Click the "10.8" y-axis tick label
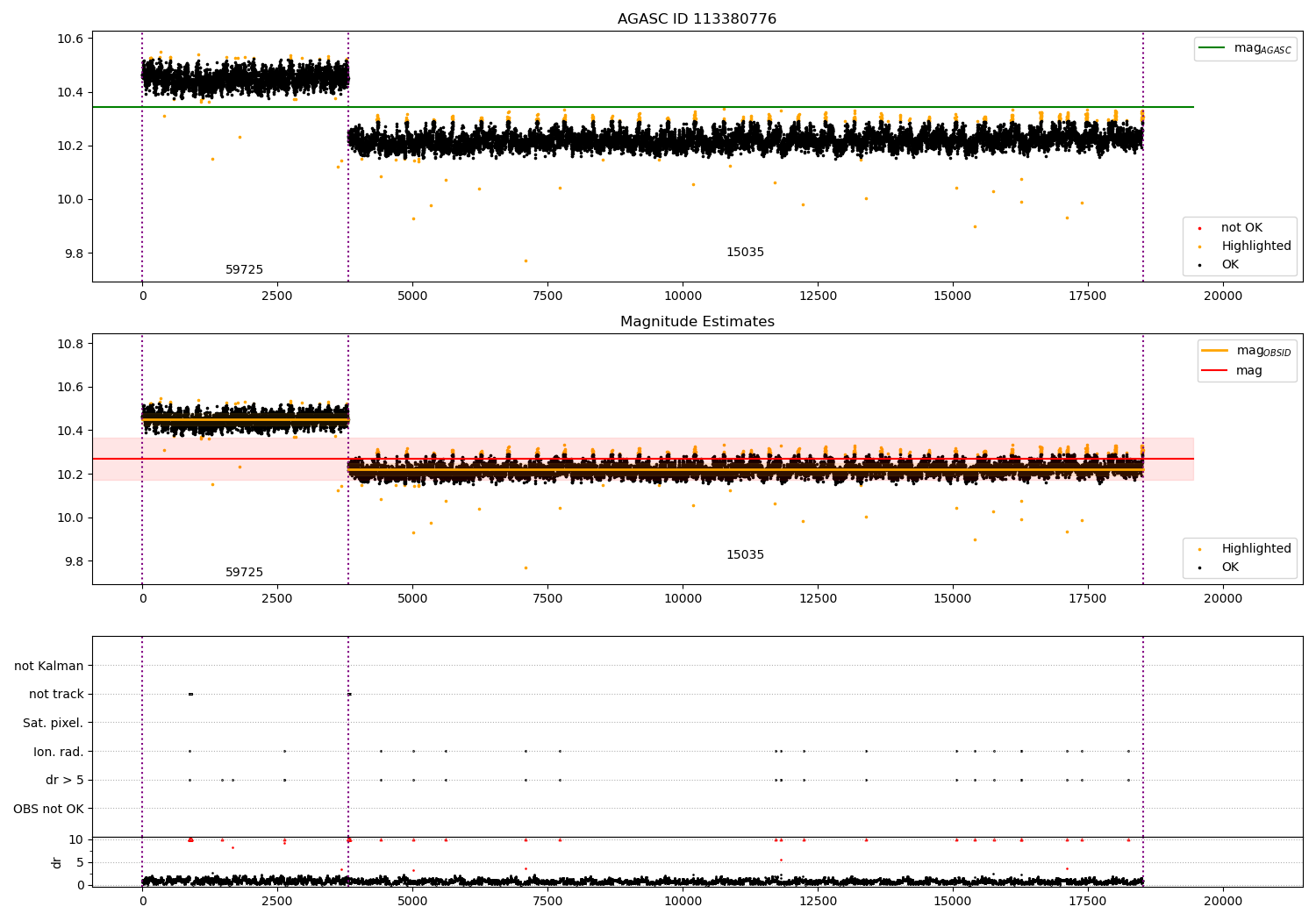 tap(69, 344)
